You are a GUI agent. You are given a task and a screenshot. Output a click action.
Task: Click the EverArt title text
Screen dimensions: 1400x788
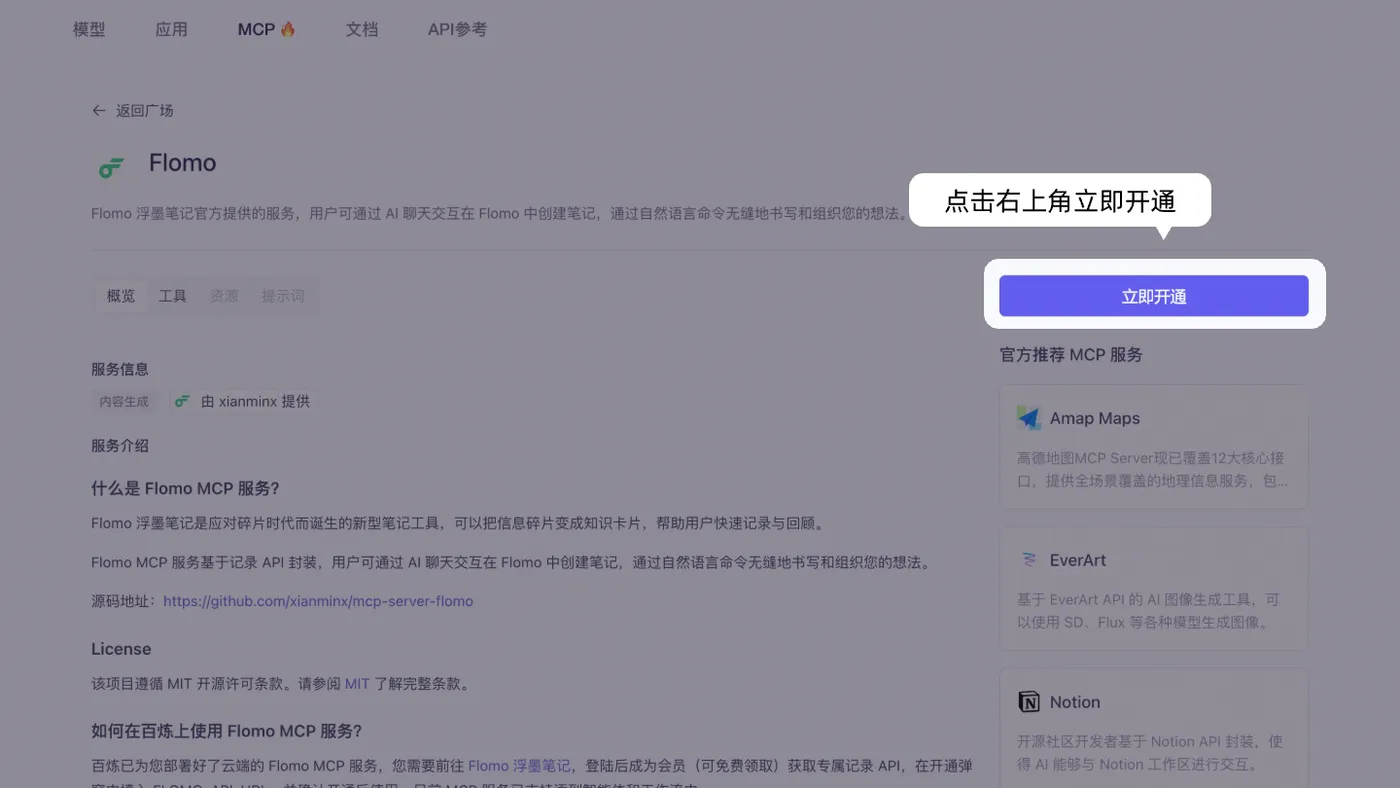[x=1078, y=560]
